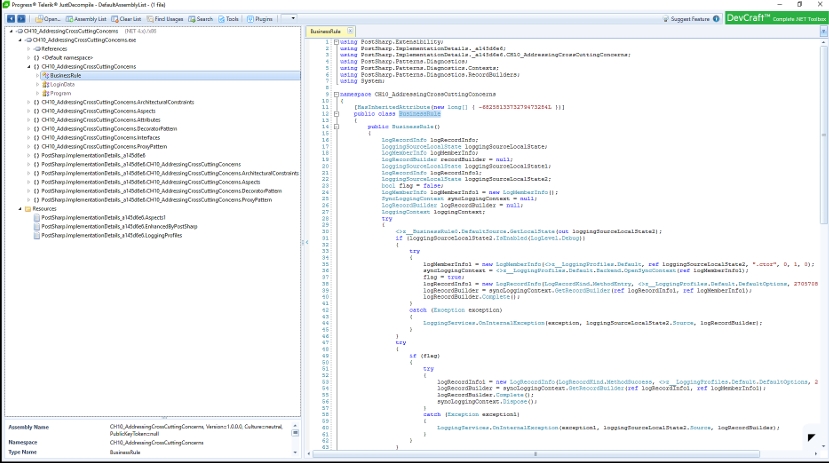
Task: Click the Suggest Feature link
Action: tap(689, 18)
